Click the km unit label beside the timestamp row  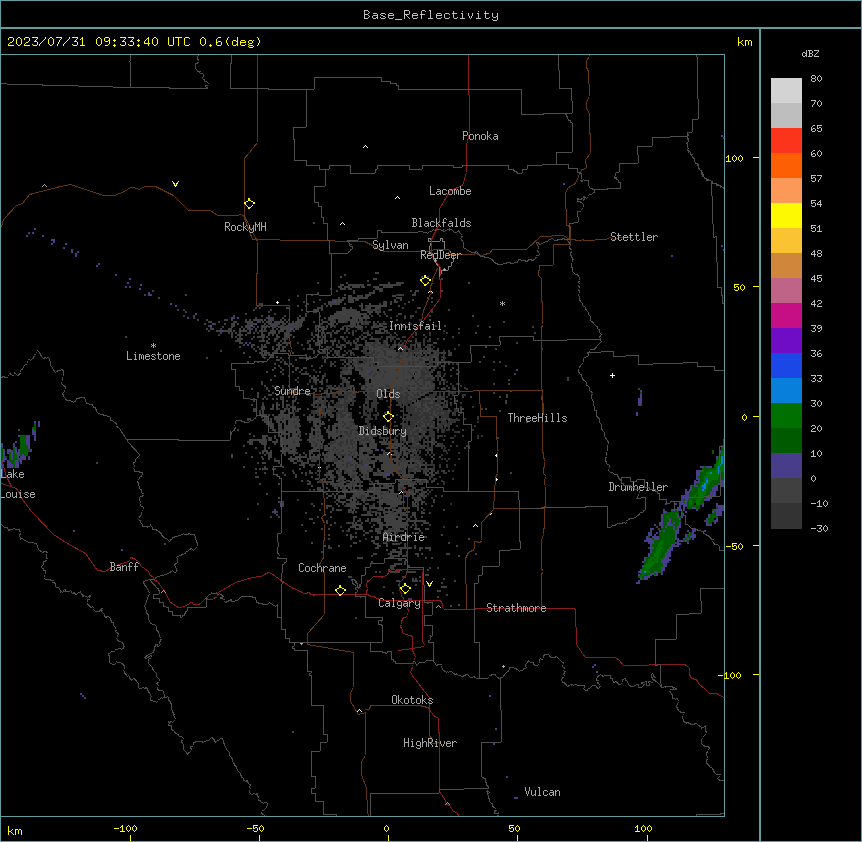point(744,42)
